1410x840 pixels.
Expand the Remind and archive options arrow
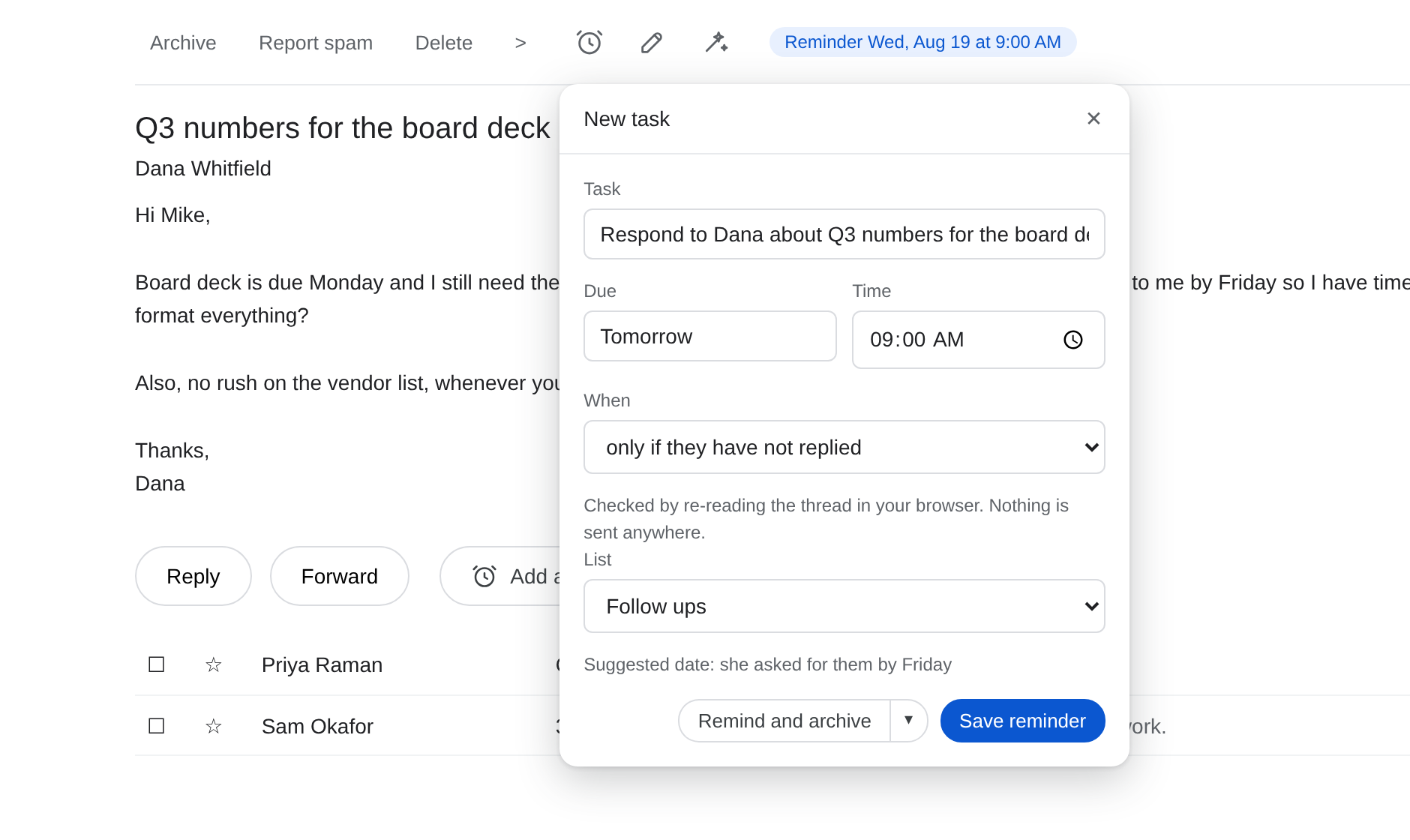tap(908, 721)
